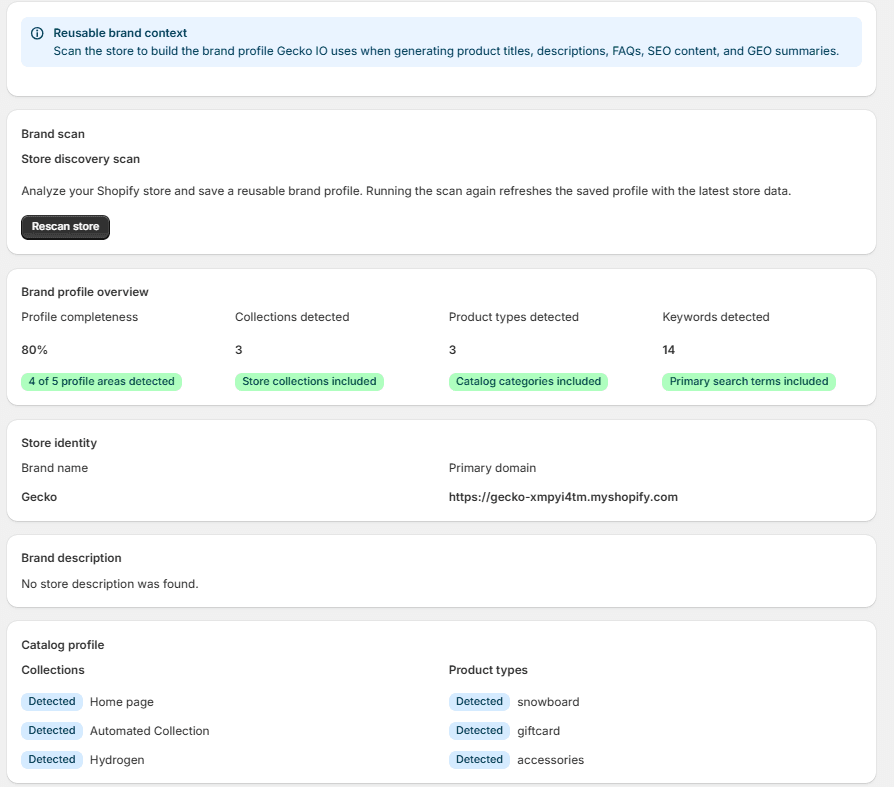The height and width of the screenshot is (787, 894).
Task: Click the Product types column heading
Action: 488,670
